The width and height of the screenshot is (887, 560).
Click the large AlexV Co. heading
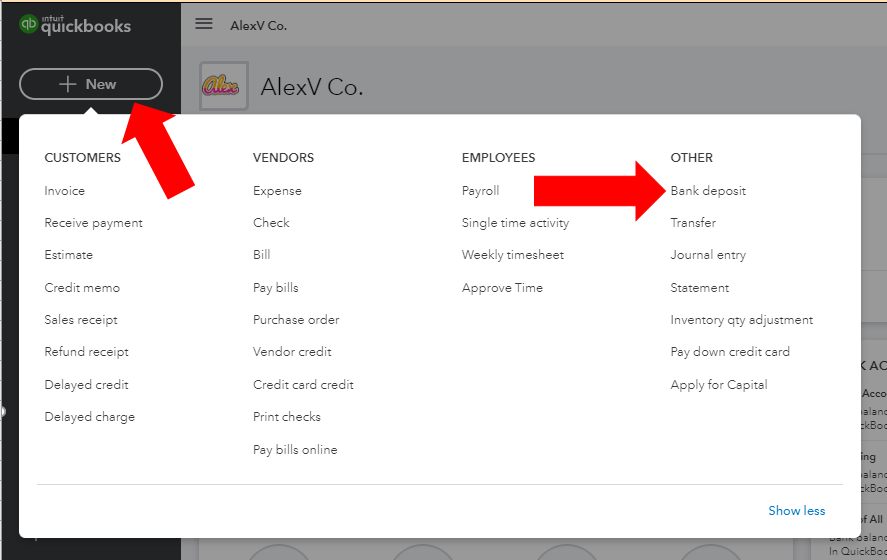pos(312,87)
